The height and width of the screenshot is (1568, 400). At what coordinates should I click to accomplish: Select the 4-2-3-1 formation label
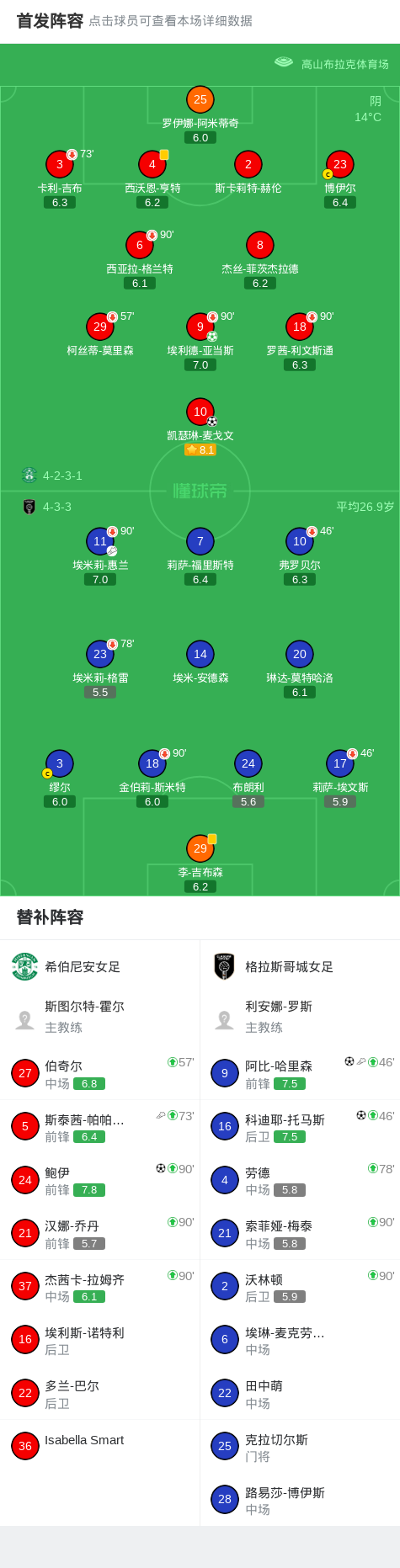(62, 476)
